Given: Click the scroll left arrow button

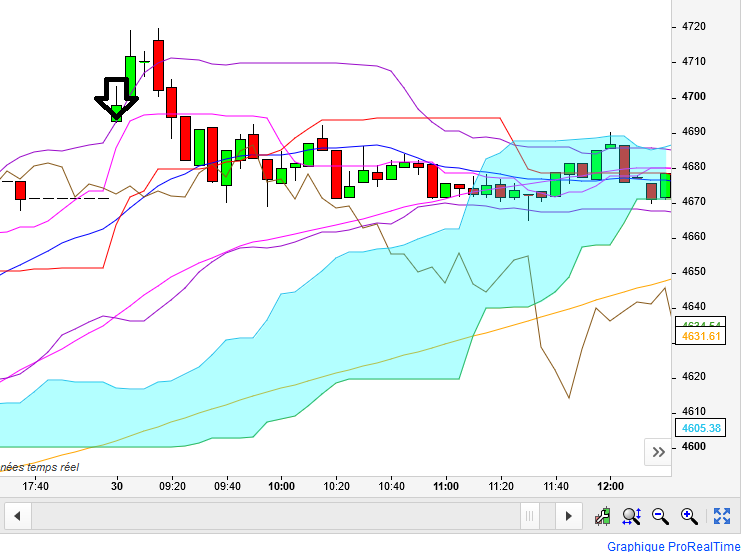Looking at the screenshot, I should 18,516.
